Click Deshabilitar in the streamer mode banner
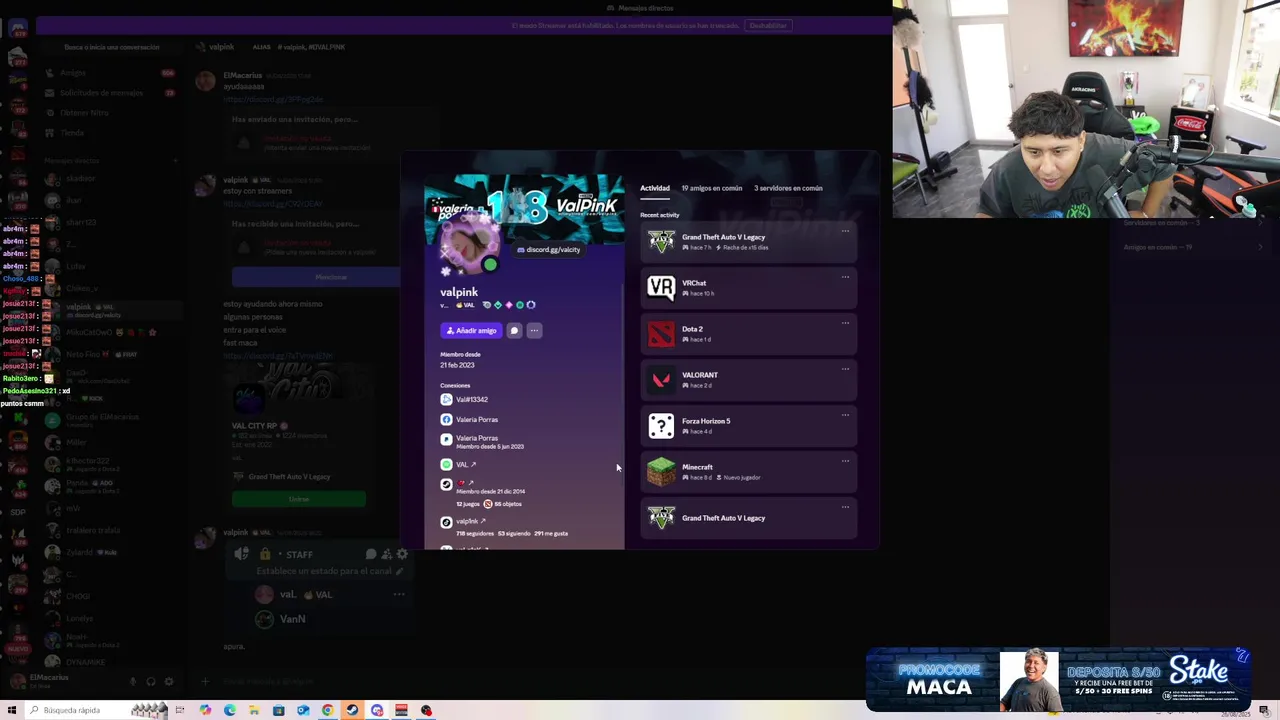Image resolution: width=1280 pixels, height=720 pixels. [768, 25]
